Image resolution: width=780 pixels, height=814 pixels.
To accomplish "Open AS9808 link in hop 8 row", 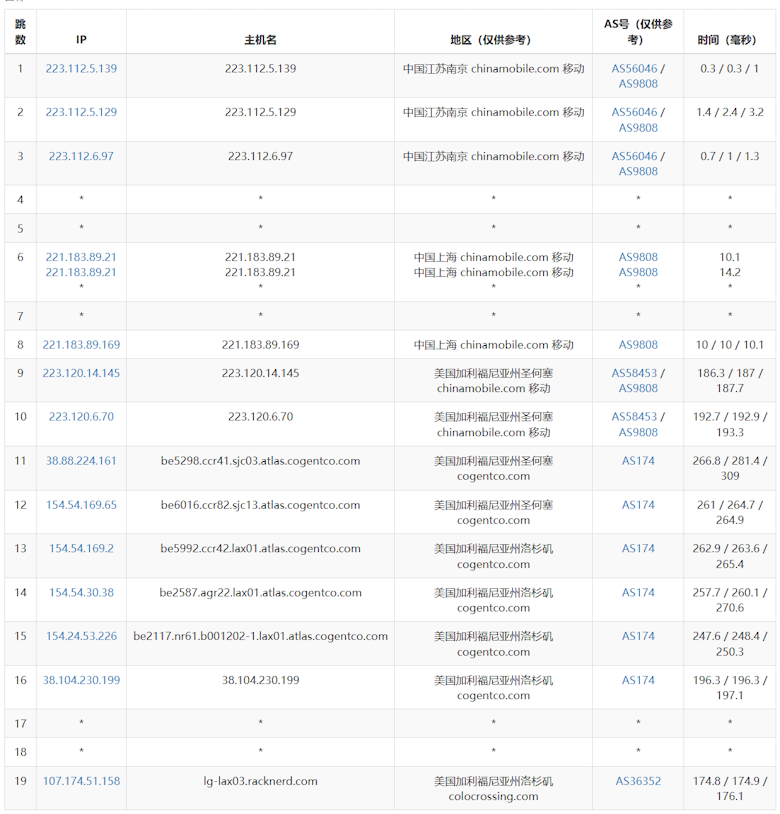I will point(638,345).
